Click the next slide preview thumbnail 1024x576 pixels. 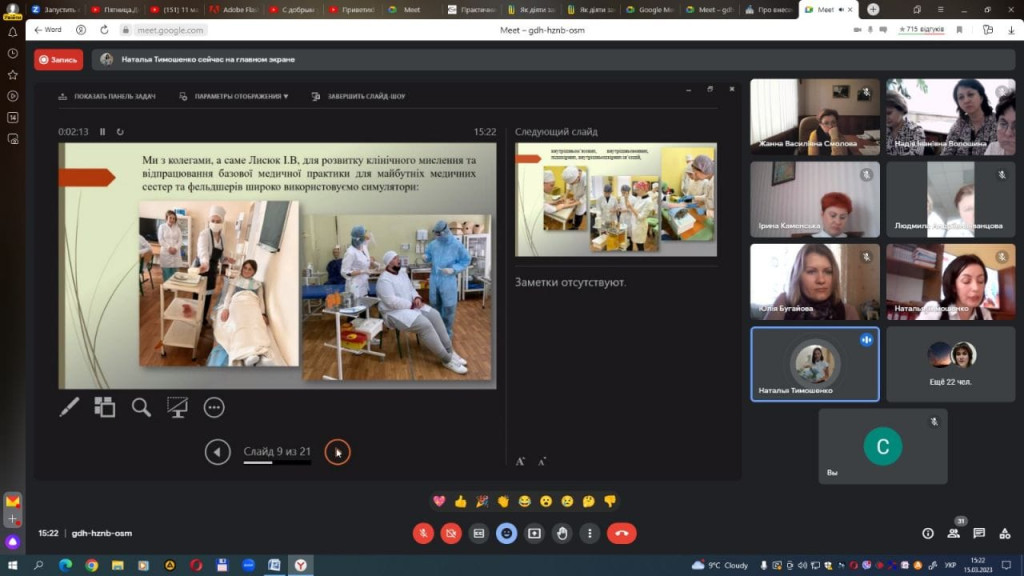click(616, 199)
